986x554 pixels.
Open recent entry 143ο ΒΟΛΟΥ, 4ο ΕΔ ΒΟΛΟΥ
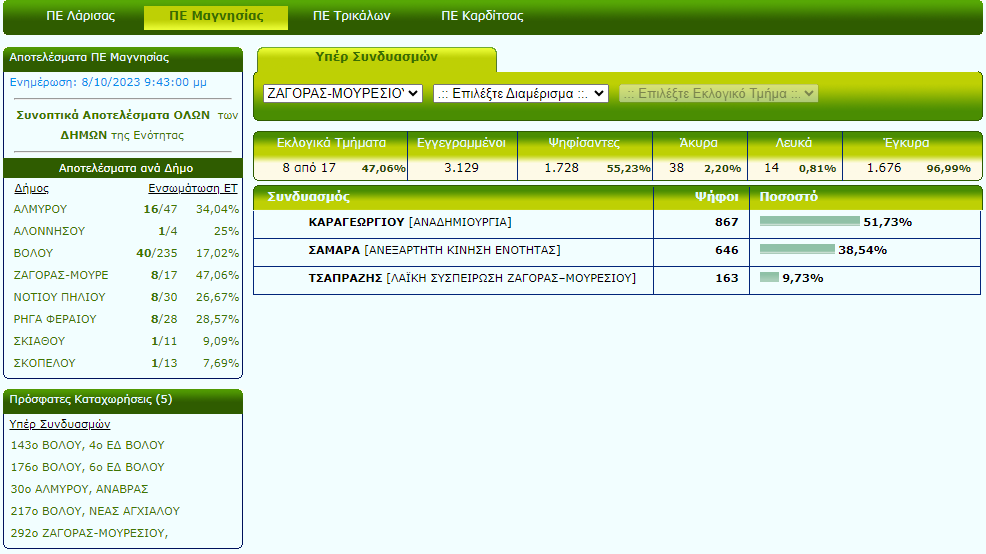point(87,445)
